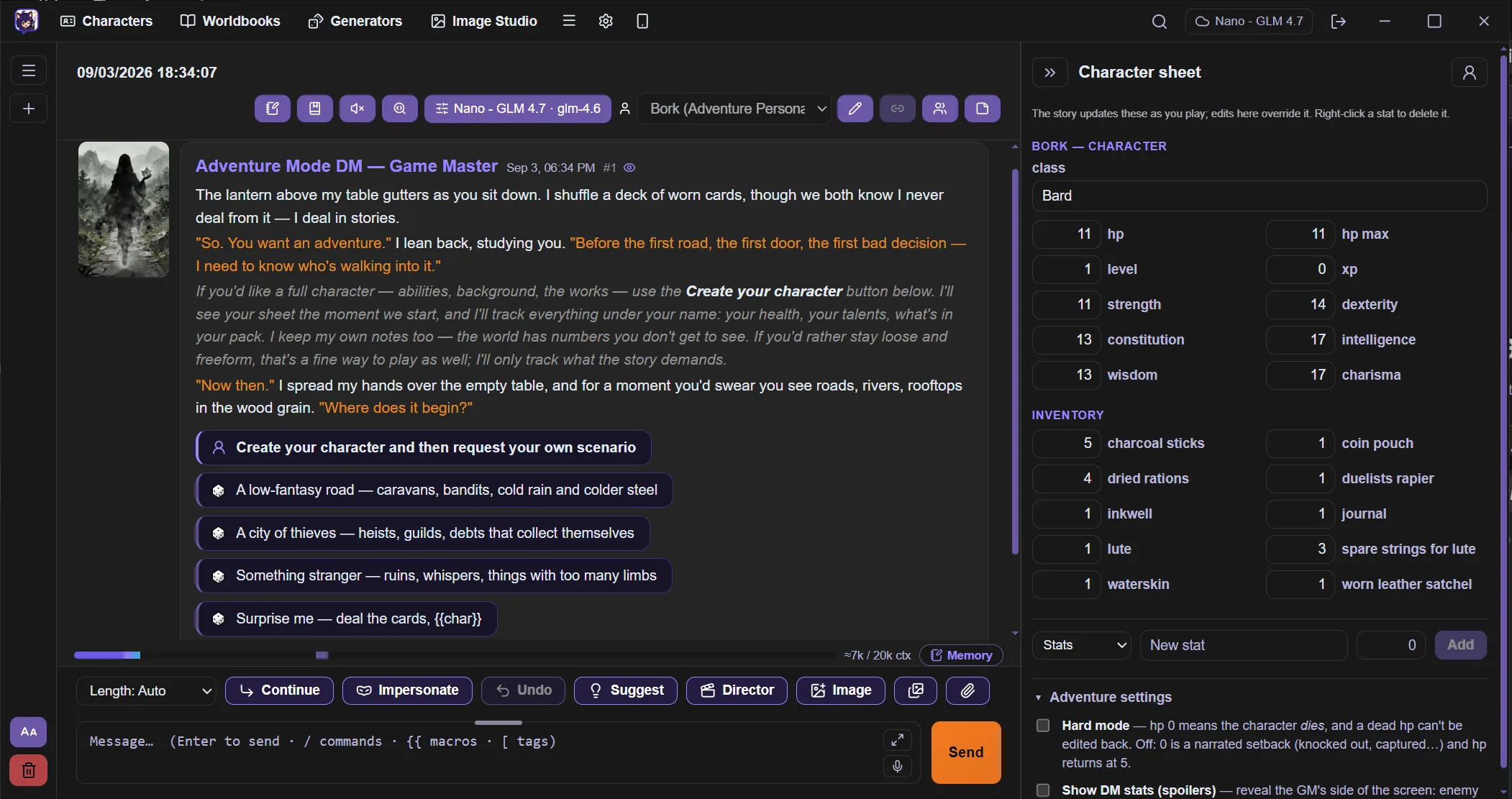Image resolution: width=1512 pixels, height=799 pixels.
Task: Click the Undo button
Action: click(523, 690)
